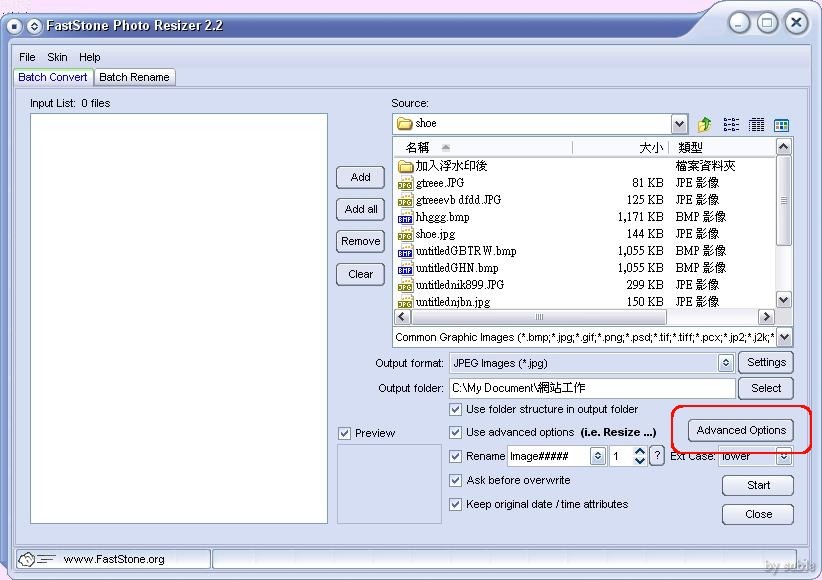822x580 pixels.
Task: Select the shoe.jpg file icon
Action: (405, 234)
